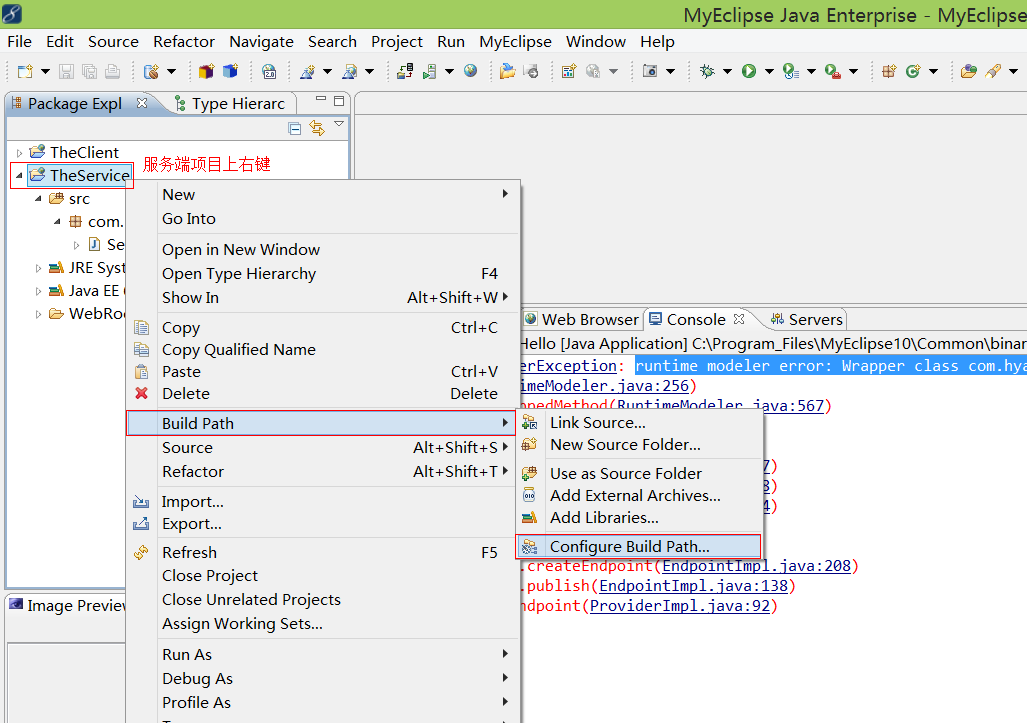
Task: Click the Debug bug toolbar icon
Action: pyautogui.click(x=707, y=71)
